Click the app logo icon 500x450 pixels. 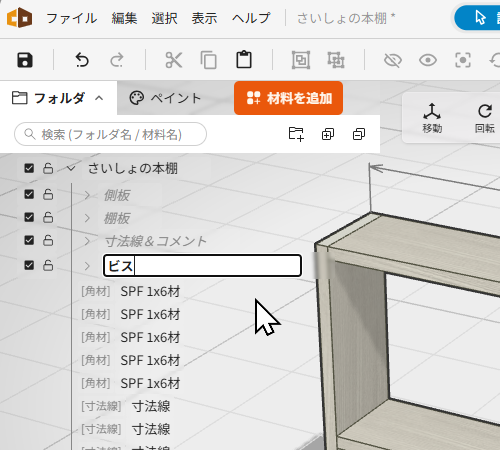20,18
